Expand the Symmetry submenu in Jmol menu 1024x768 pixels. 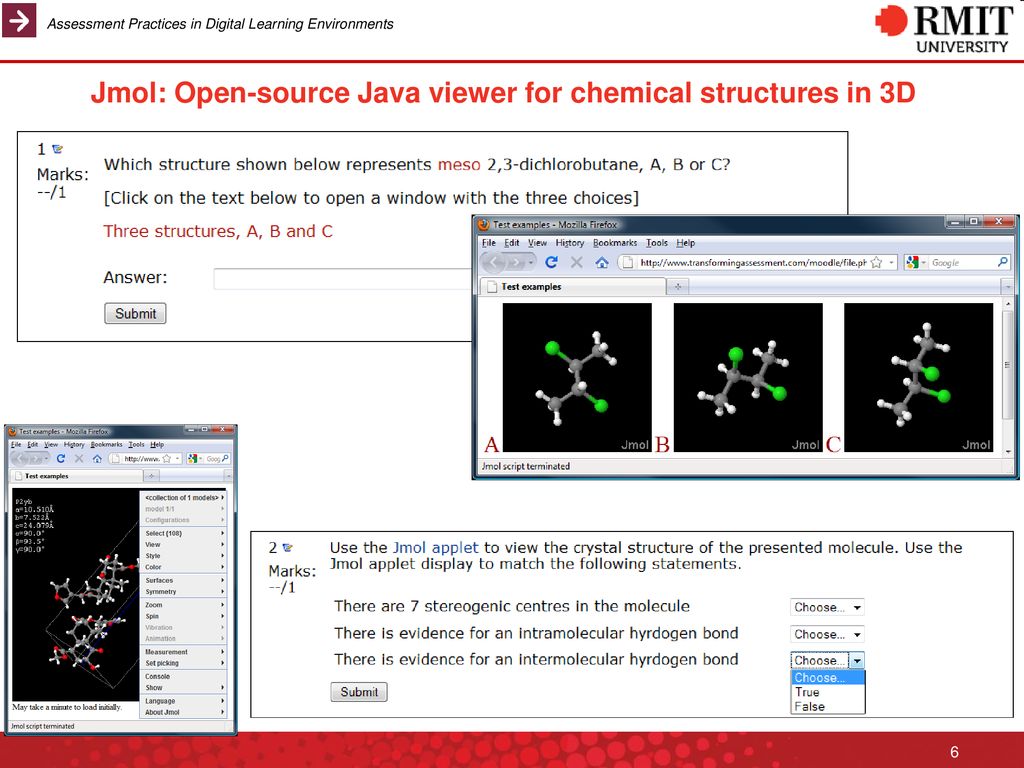[184, 591]
